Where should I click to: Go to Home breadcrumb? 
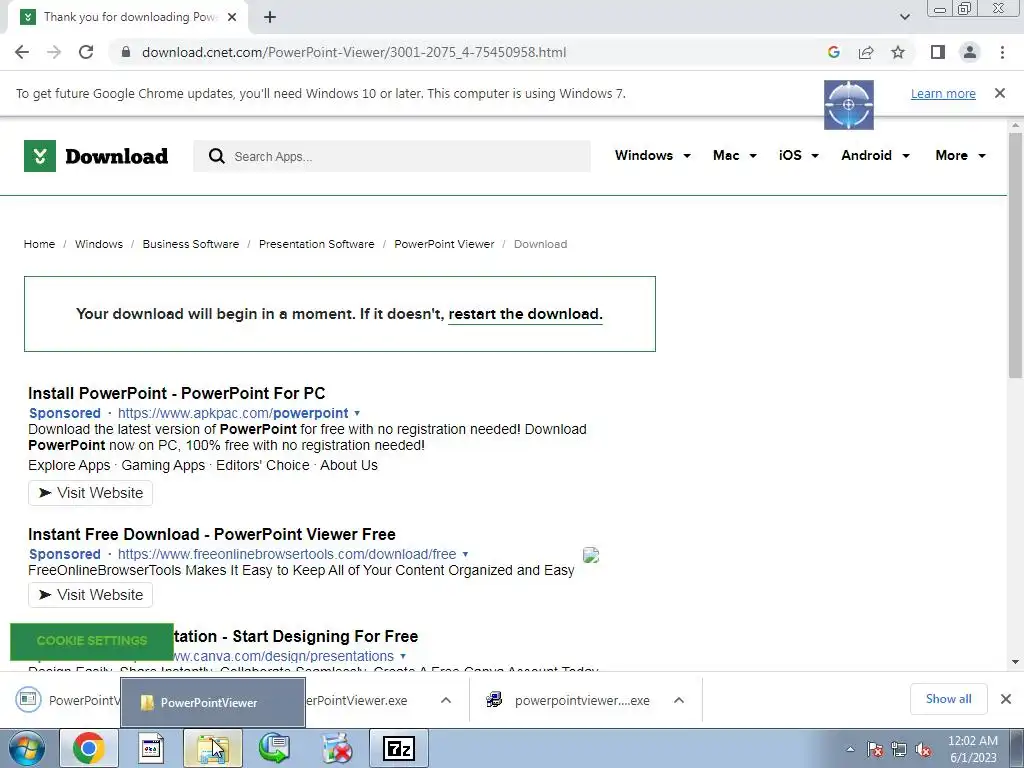tap(39, 244)
